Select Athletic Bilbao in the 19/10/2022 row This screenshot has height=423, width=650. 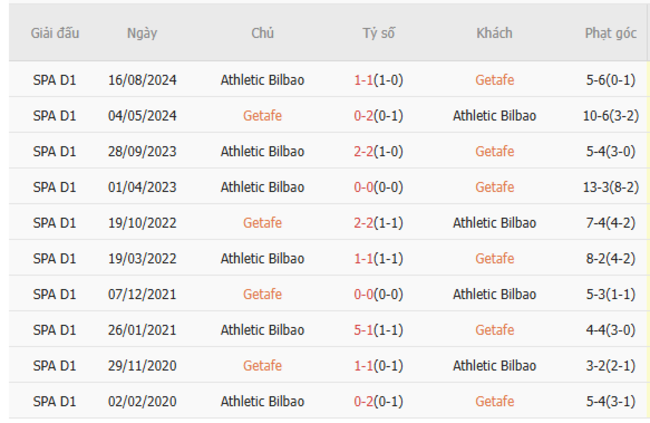[494, 223]
